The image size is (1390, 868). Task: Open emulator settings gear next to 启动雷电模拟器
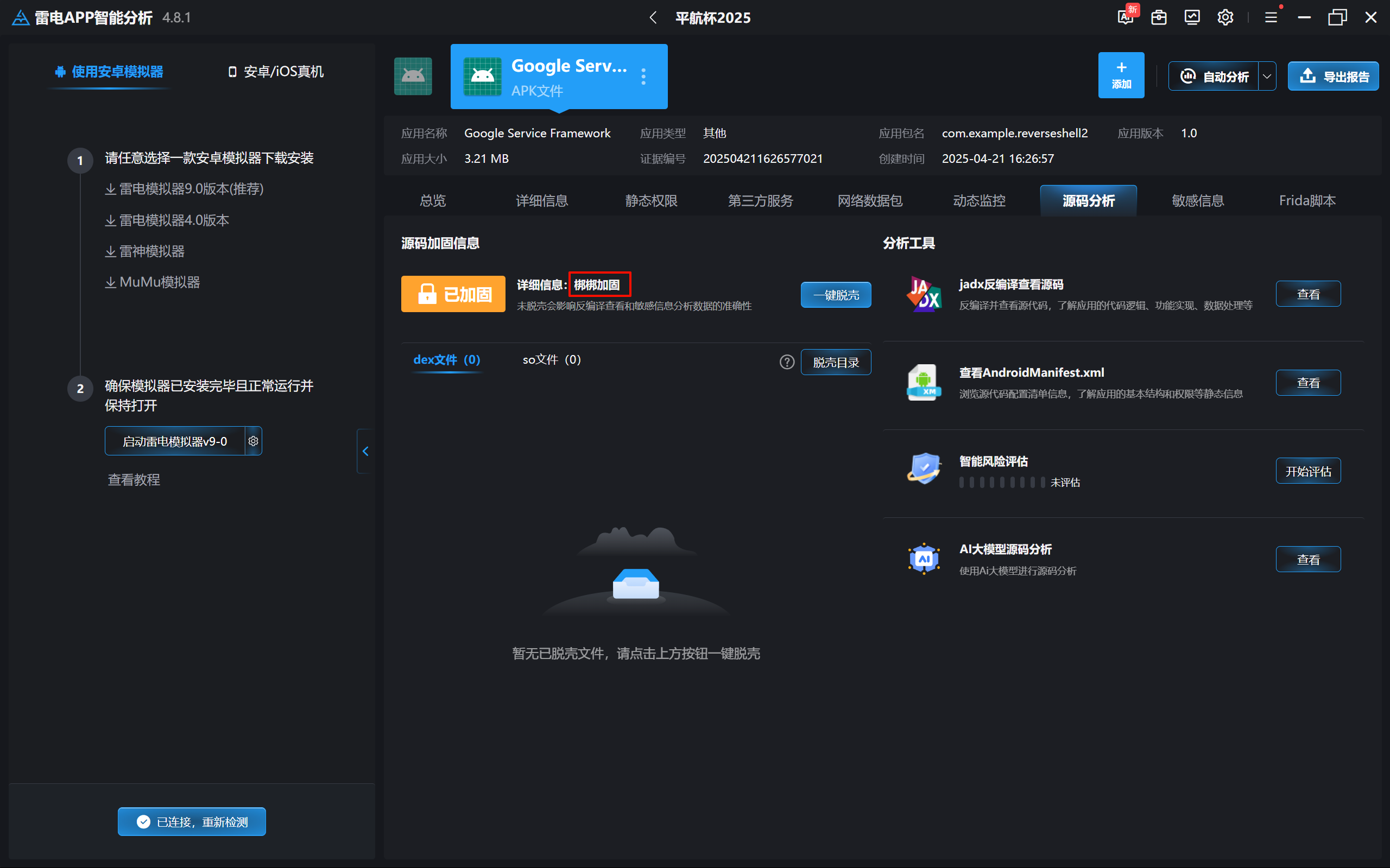(253, 441)
